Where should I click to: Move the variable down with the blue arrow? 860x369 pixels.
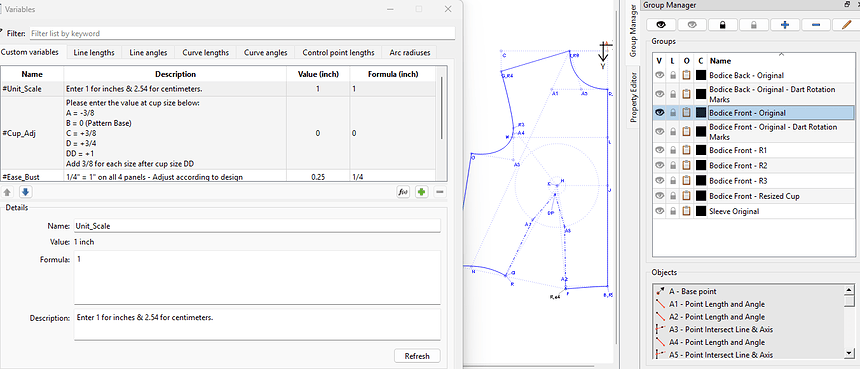[x=25, y=192]
